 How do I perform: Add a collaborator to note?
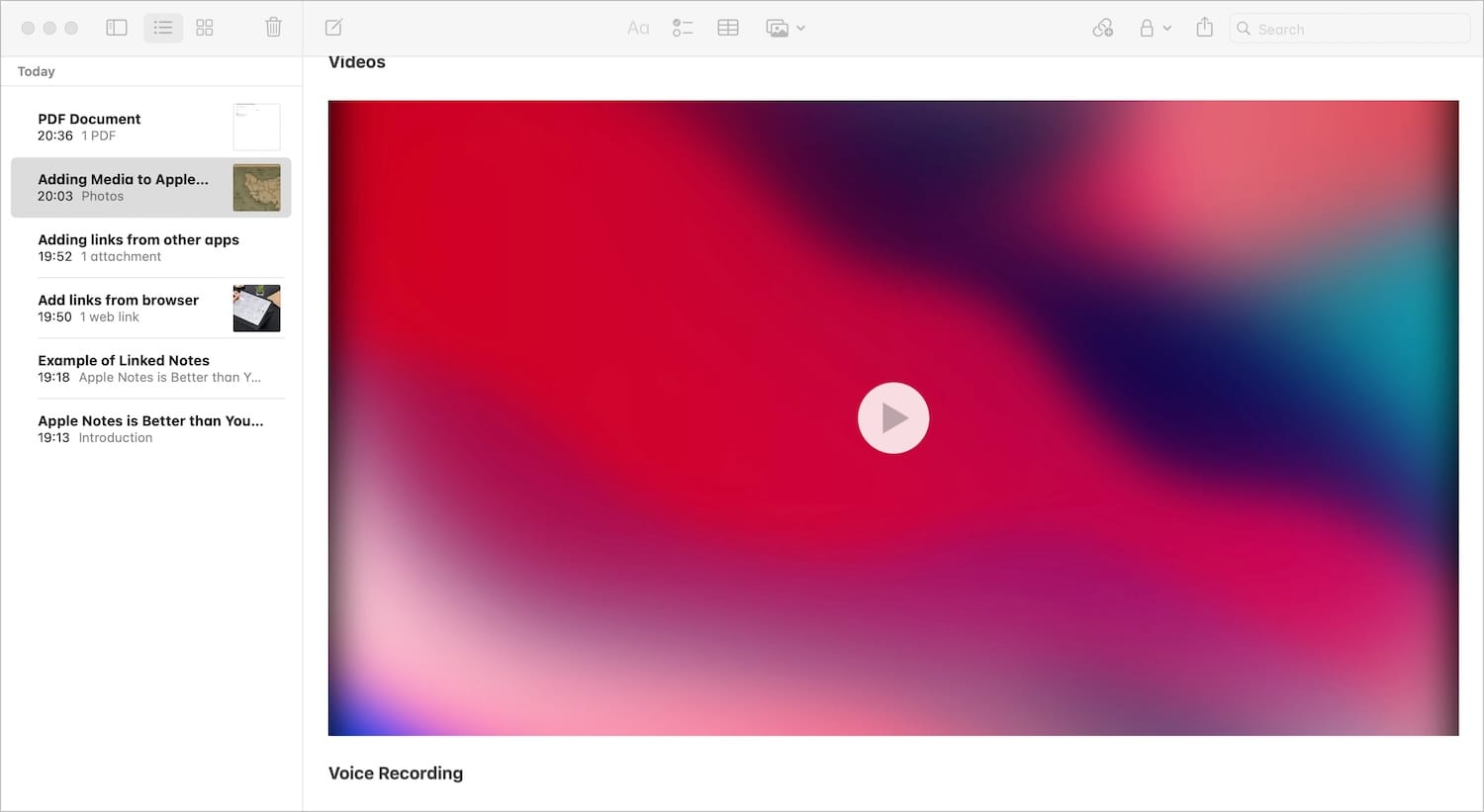1103,28
